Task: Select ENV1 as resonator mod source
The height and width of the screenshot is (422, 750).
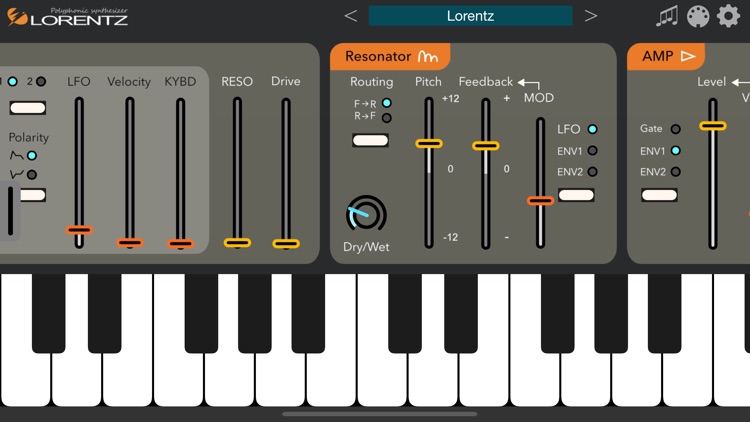Action: point(592,151)
